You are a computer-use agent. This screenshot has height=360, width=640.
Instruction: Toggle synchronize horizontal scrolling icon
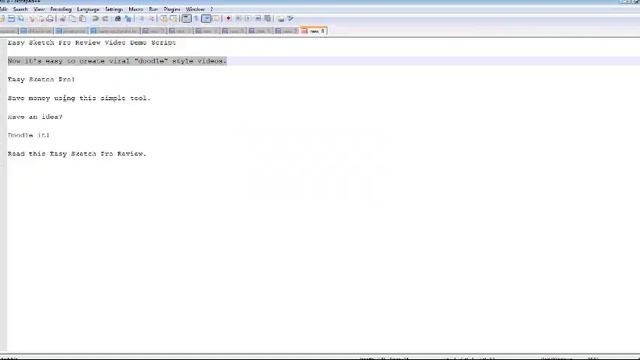tap(173, 19)
